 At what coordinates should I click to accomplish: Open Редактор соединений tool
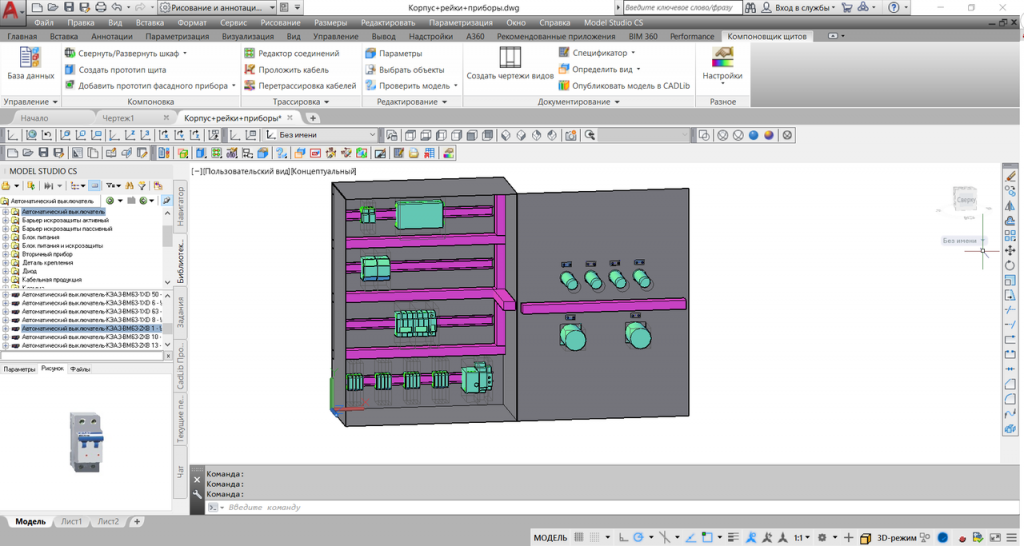pos(292,53)
